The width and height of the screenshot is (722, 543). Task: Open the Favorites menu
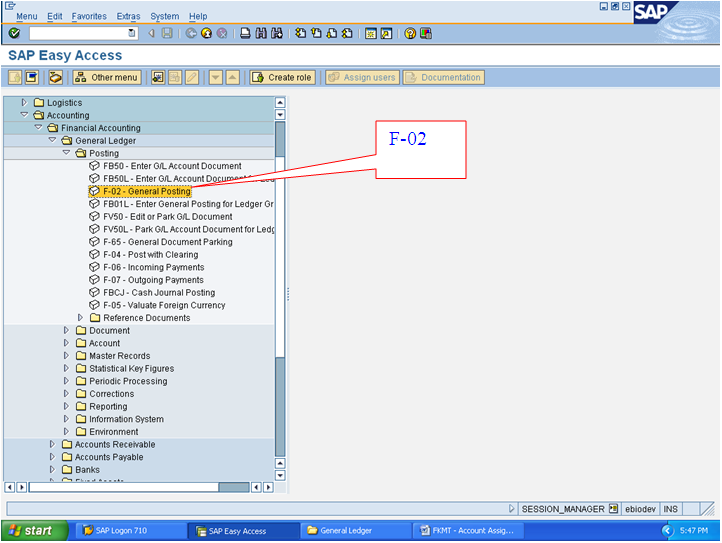coord(89,16)
